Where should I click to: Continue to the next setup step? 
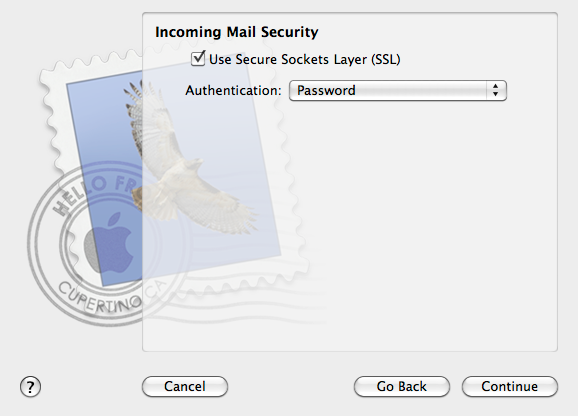tap(510, 387)
